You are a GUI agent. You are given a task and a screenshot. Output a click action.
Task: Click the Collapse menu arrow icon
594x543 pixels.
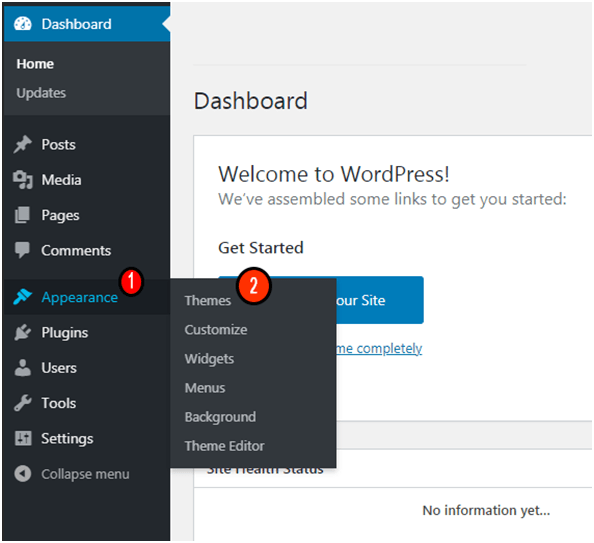(x=23, y=474)
